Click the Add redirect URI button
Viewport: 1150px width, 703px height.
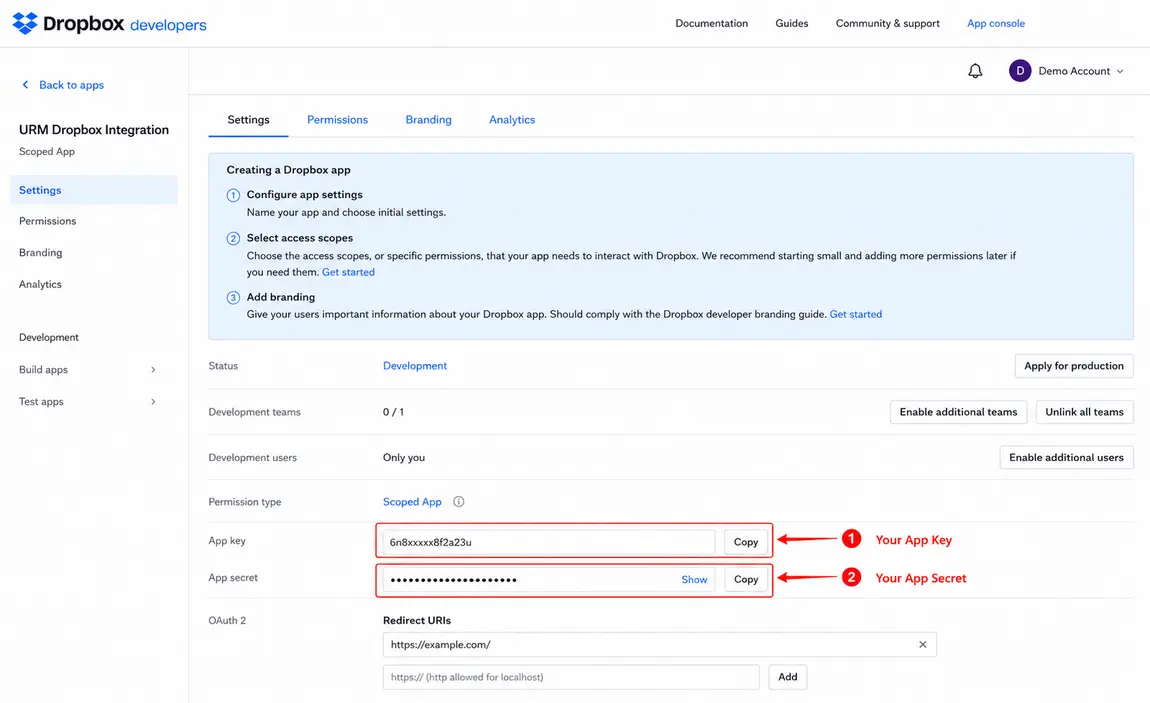point(788,677)
